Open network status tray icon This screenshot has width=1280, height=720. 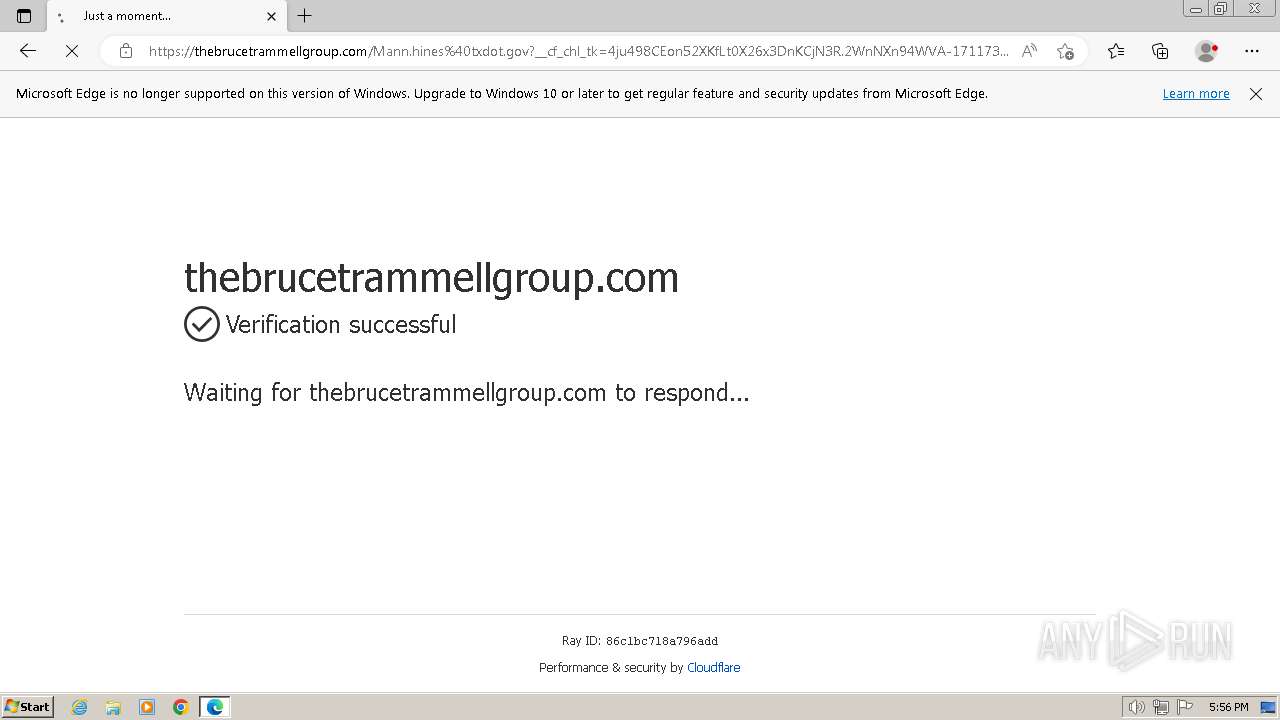point(1161,707)
